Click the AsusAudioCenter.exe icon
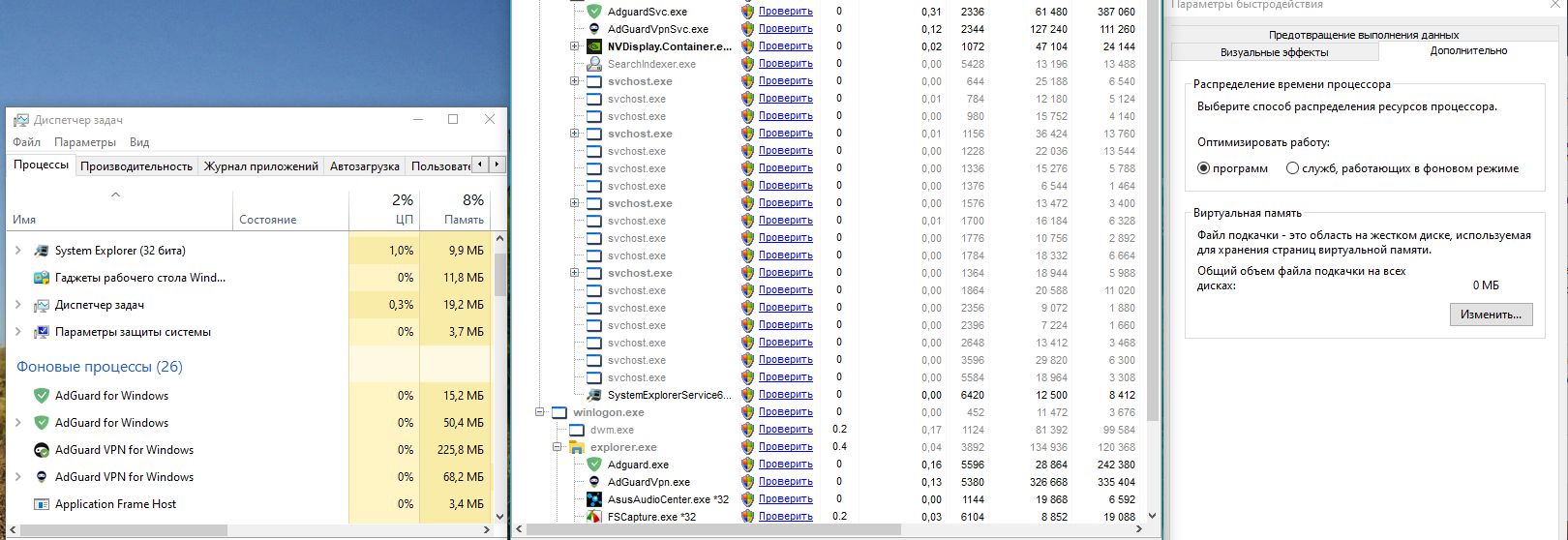 click(x=594, y=499)
